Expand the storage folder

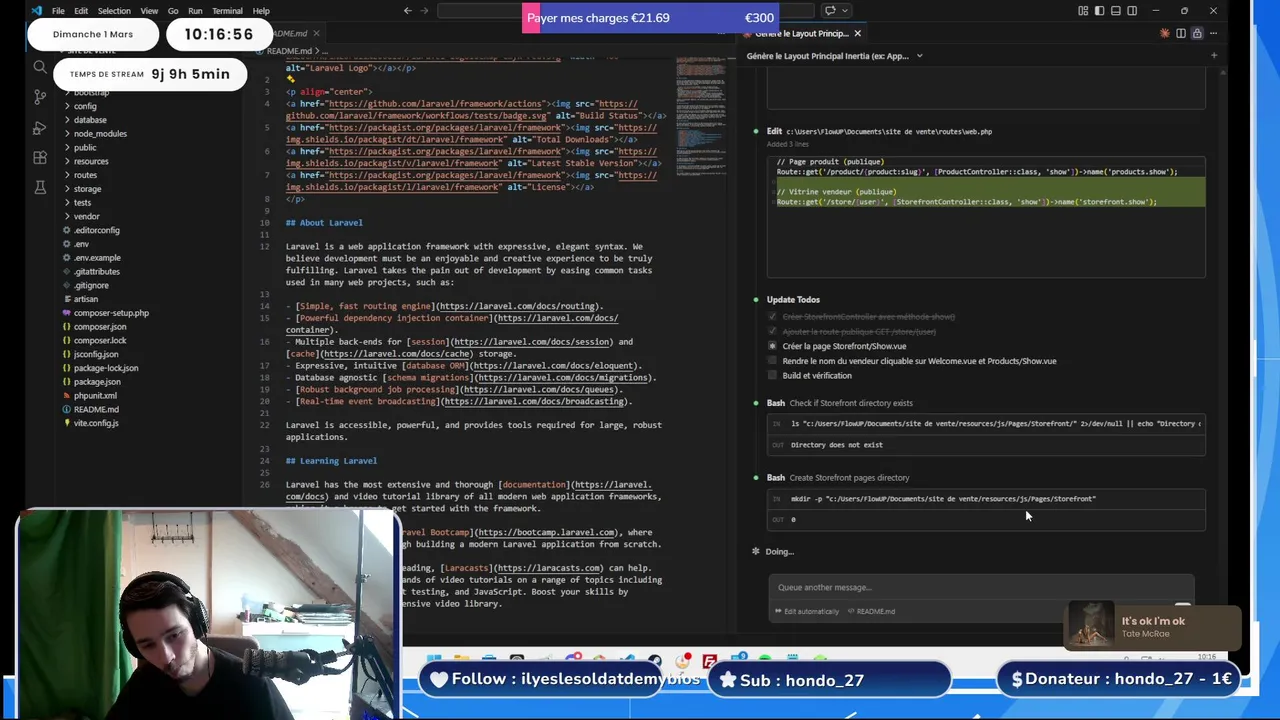(x=87, y=189)
